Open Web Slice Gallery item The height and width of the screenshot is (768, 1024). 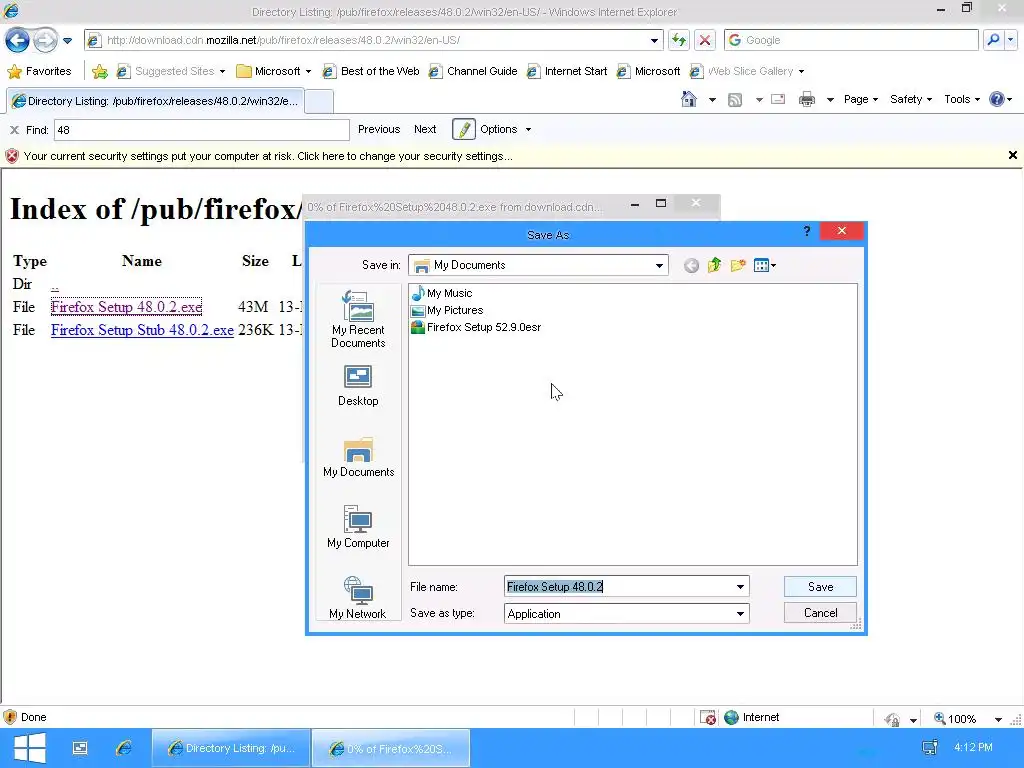[x=747, y=71]
